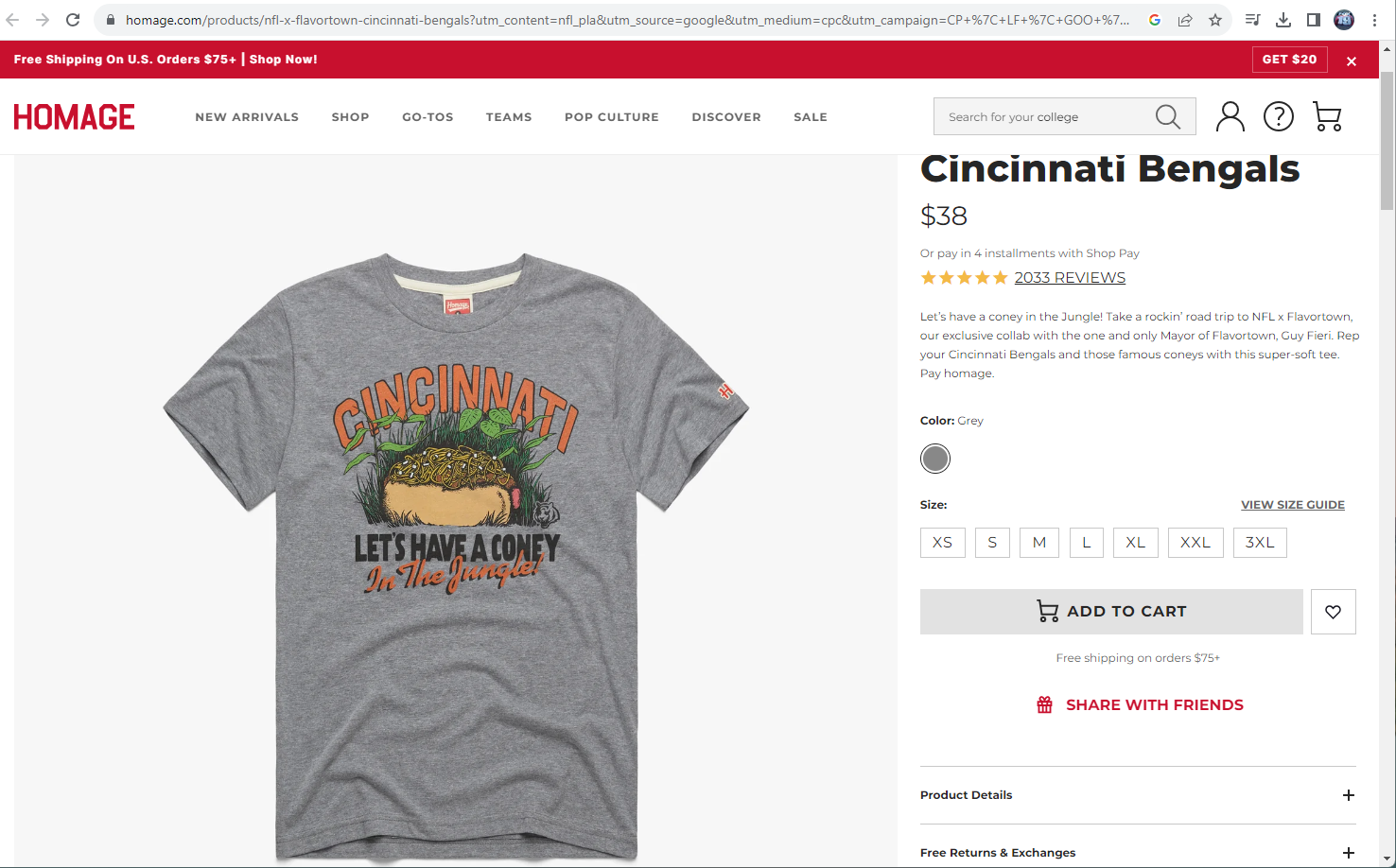
Task: Open the SALE menu
Action: point(811,117)
